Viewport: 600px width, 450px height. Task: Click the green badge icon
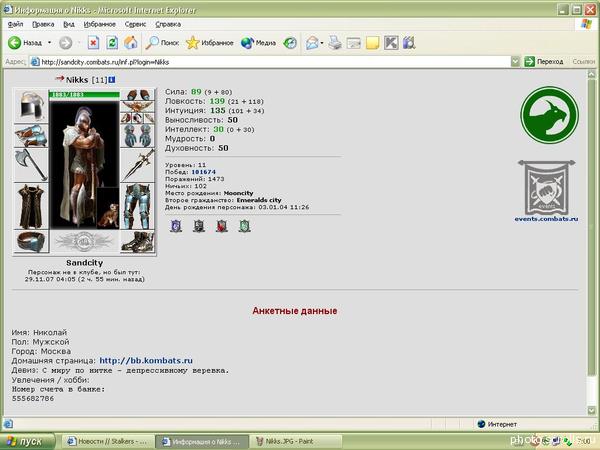point(245,226)
